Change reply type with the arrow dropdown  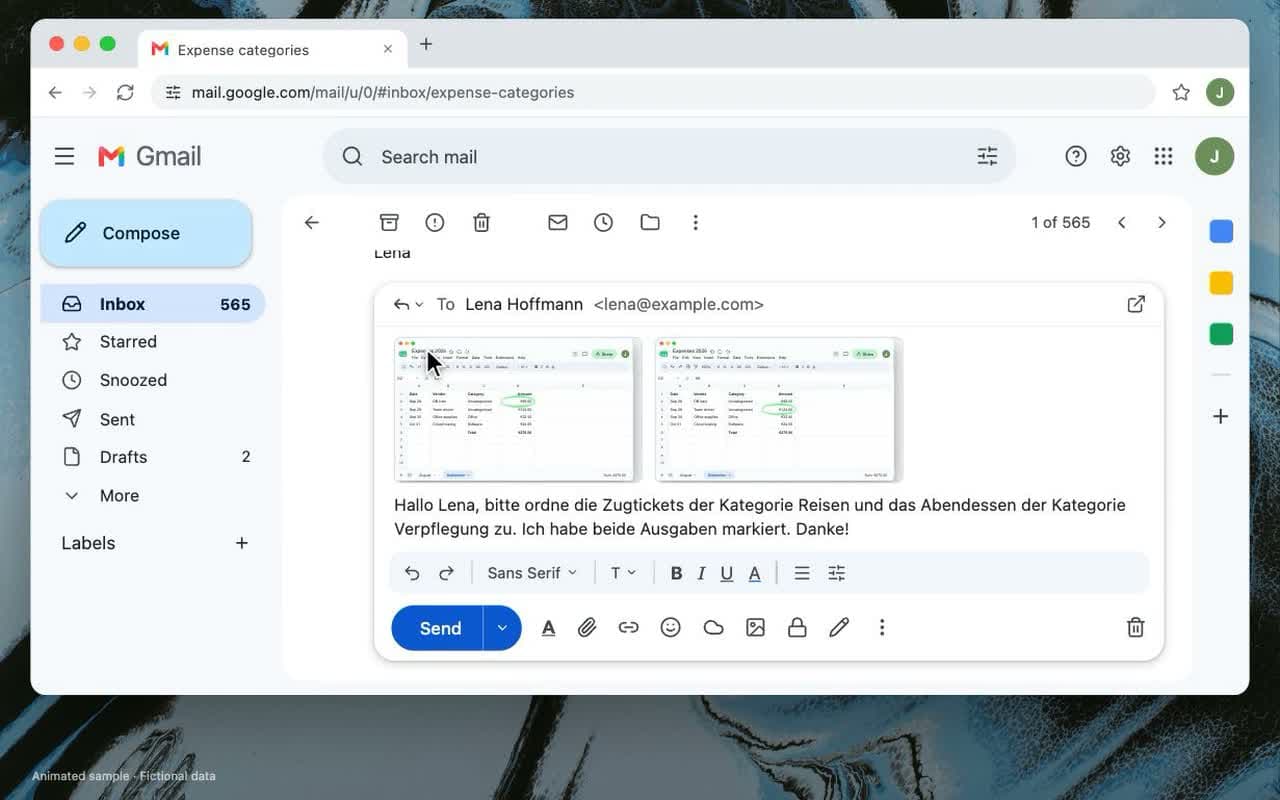point(408,304)
